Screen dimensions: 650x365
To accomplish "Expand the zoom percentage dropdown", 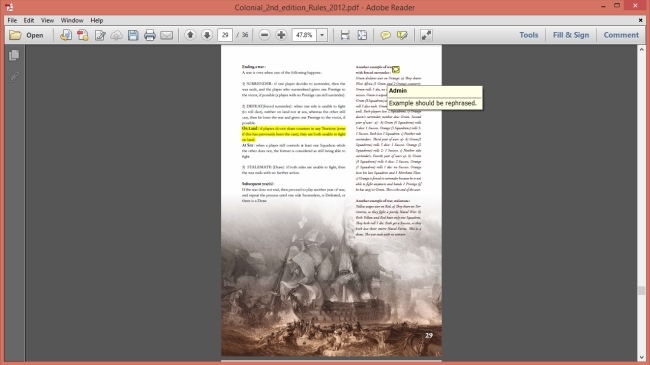I will [322, 35].
